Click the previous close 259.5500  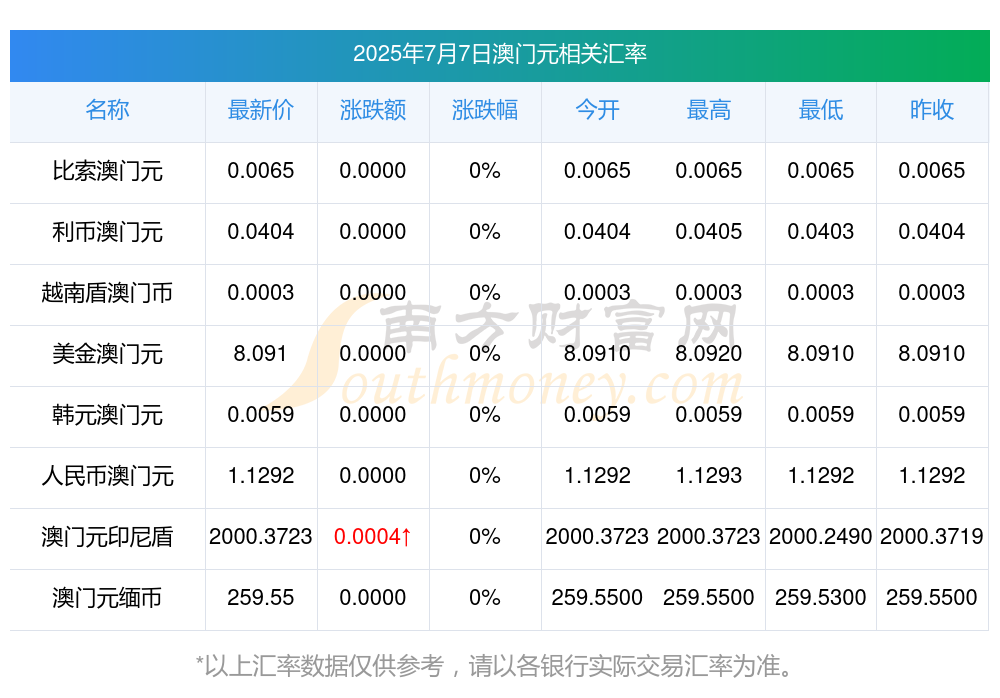pyautogui.click(x=932, y=598)
